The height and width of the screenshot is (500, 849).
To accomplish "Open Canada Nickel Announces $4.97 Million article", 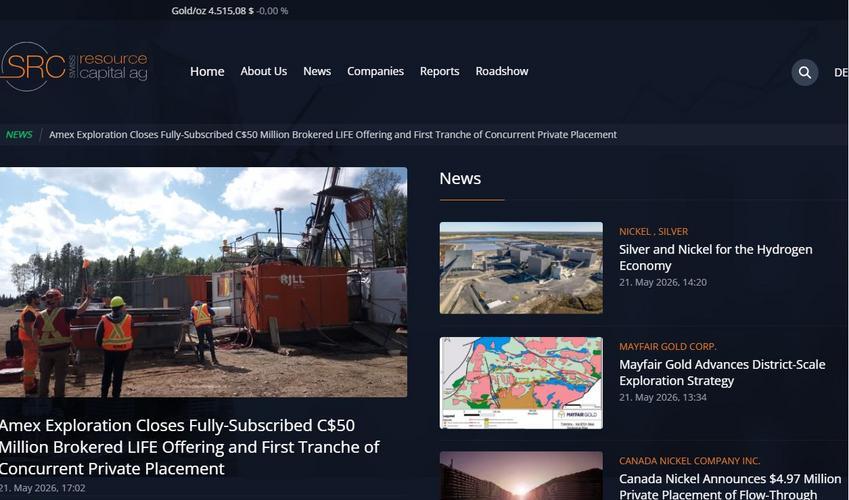I will pyautogui.click(x=730, y=486).
